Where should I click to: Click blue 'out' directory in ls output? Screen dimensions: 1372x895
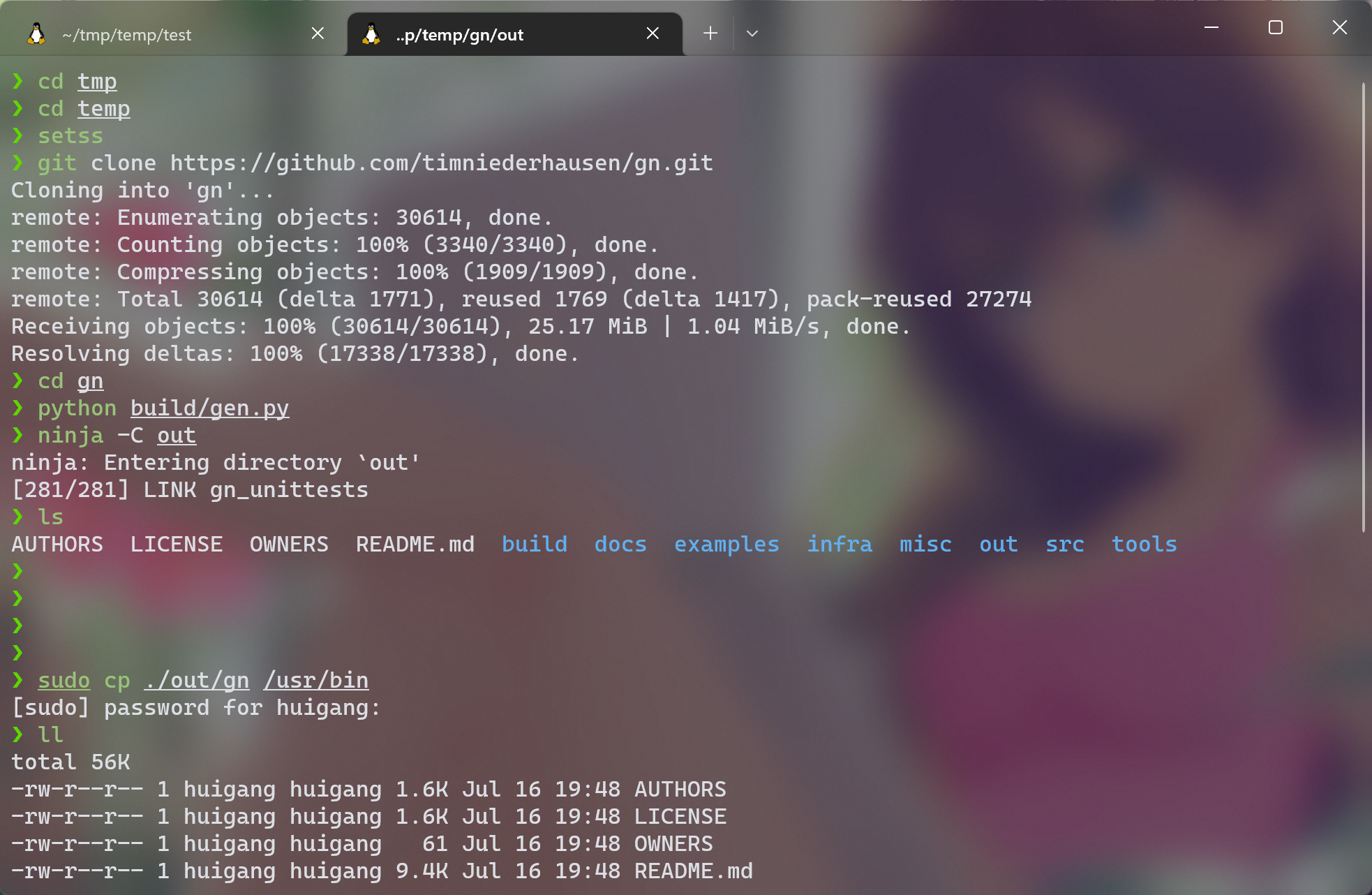(999, 545)
